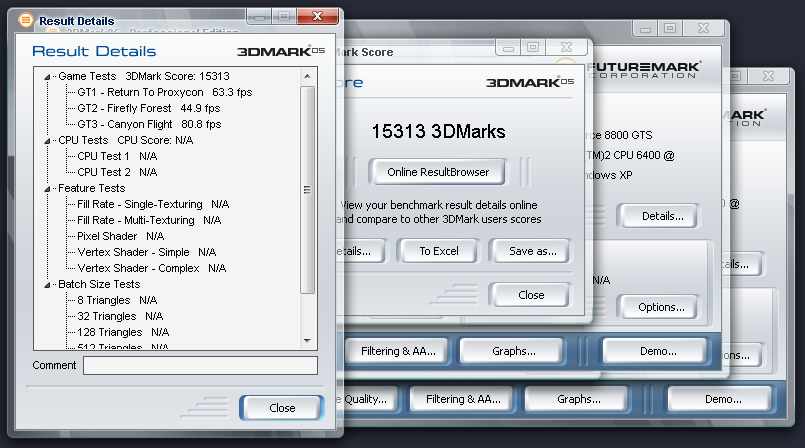
Task: Click the tree list scrollbar thumb
Action: pyautogui.click(x=307, y=190)
